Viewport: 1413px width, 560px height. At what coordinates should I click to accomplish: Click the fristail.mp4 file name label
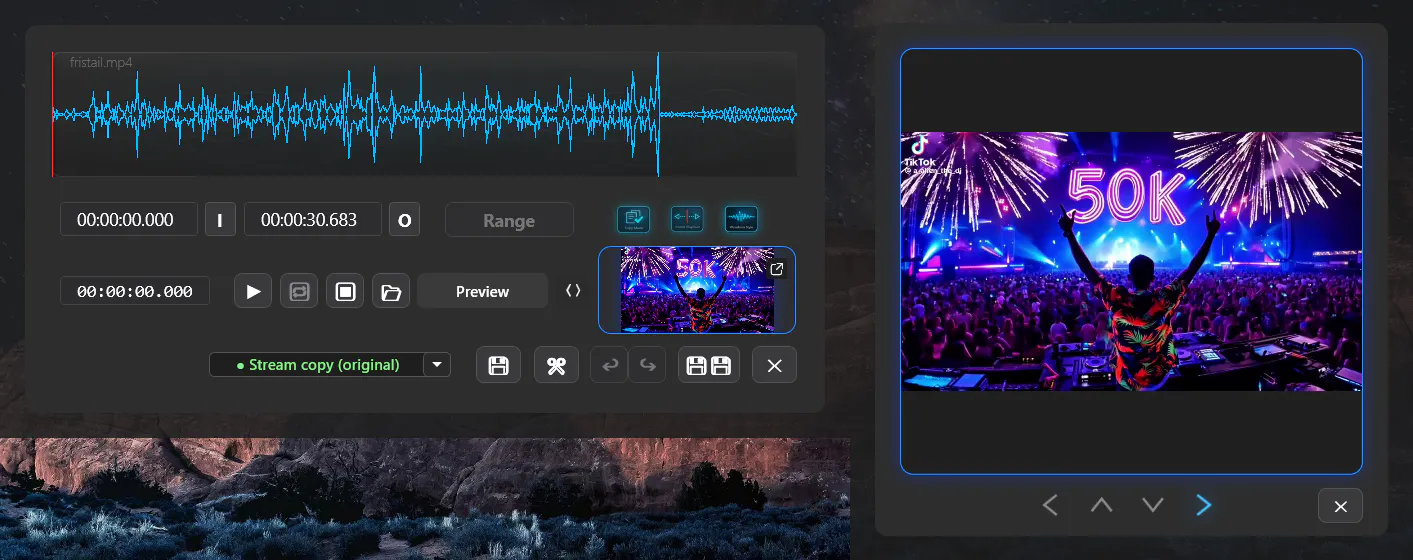tap(101, 62)
